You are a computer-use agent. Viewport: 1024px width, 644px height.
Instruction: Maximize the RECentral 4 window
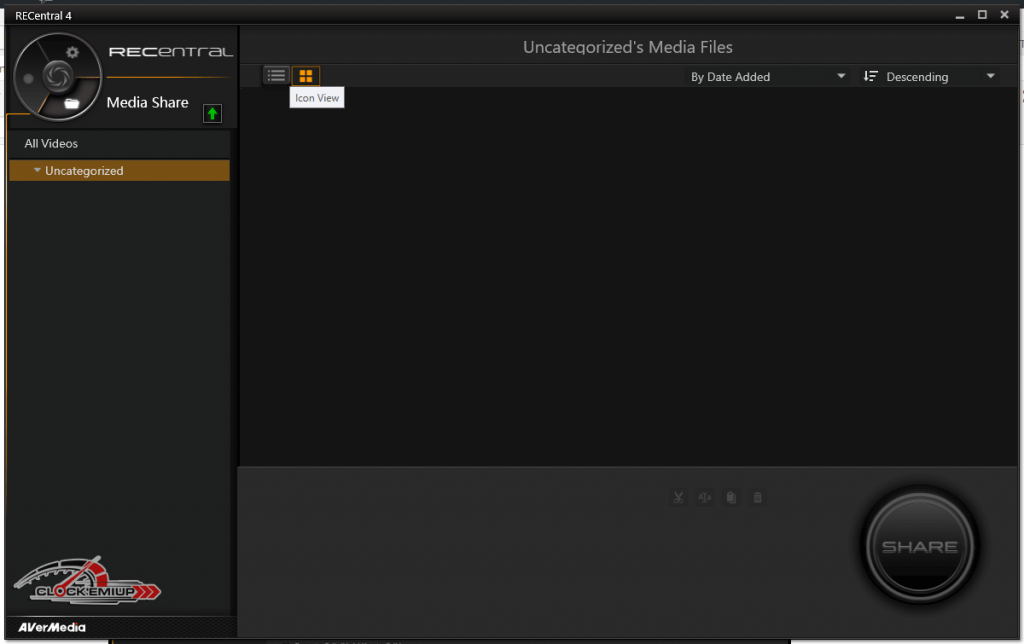(x=982, y=15)
